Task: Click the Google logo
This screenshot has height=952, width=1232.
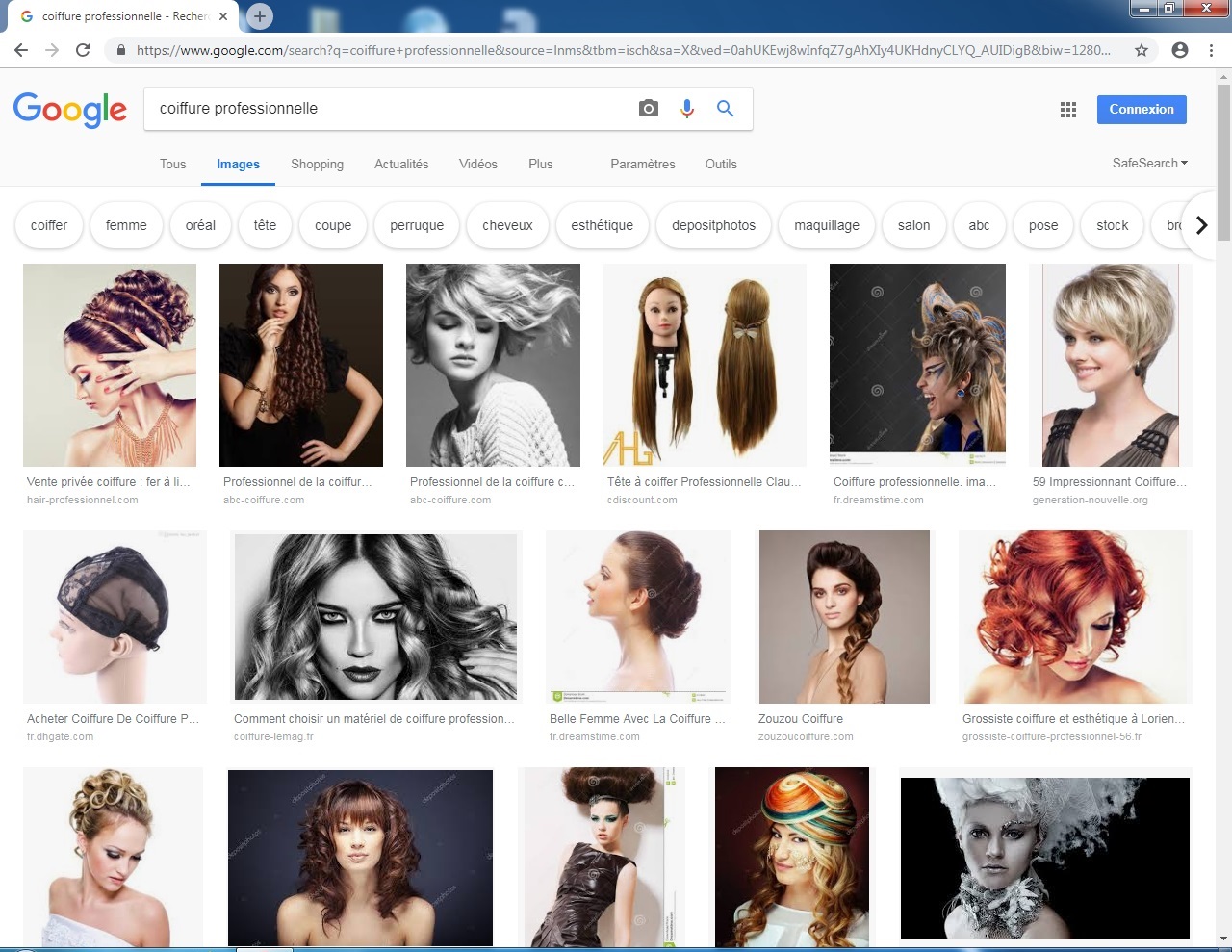Action: click(69, 110)
